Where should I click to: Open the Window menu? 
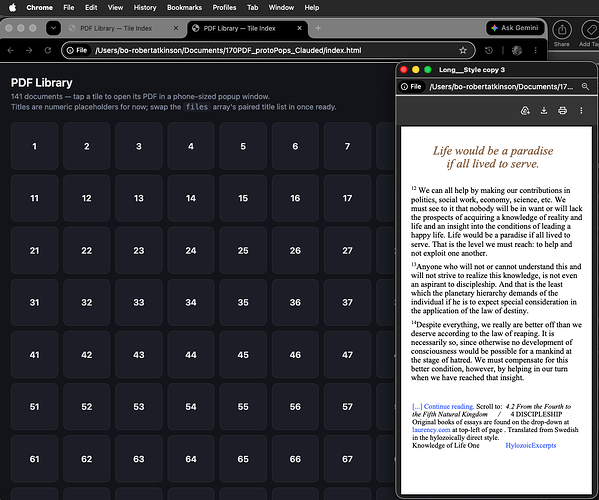(x=281, y=7)
